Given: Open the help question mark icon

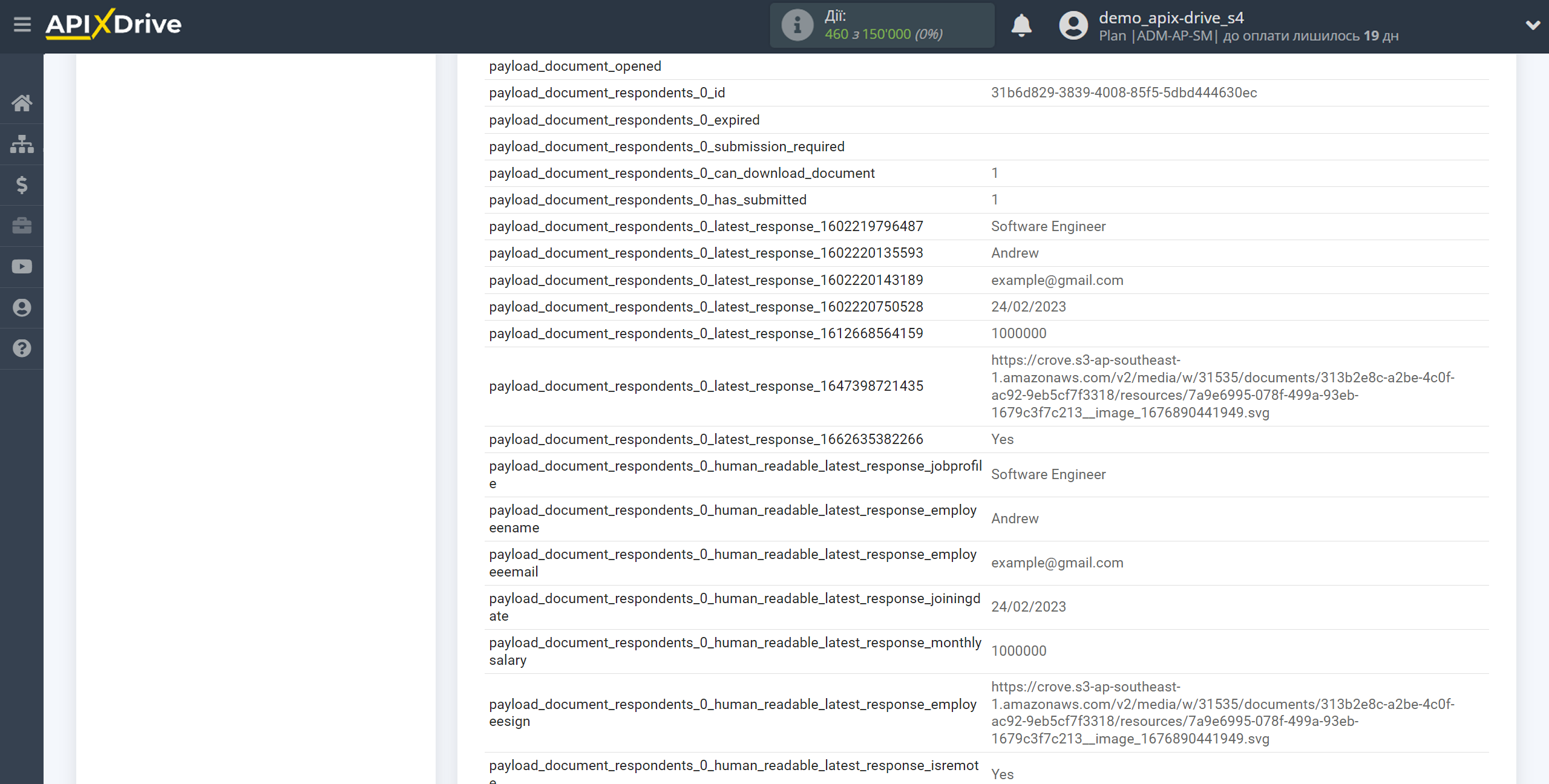Looking at the screenshot, I should pyautogui.click(x=22, y=348).
